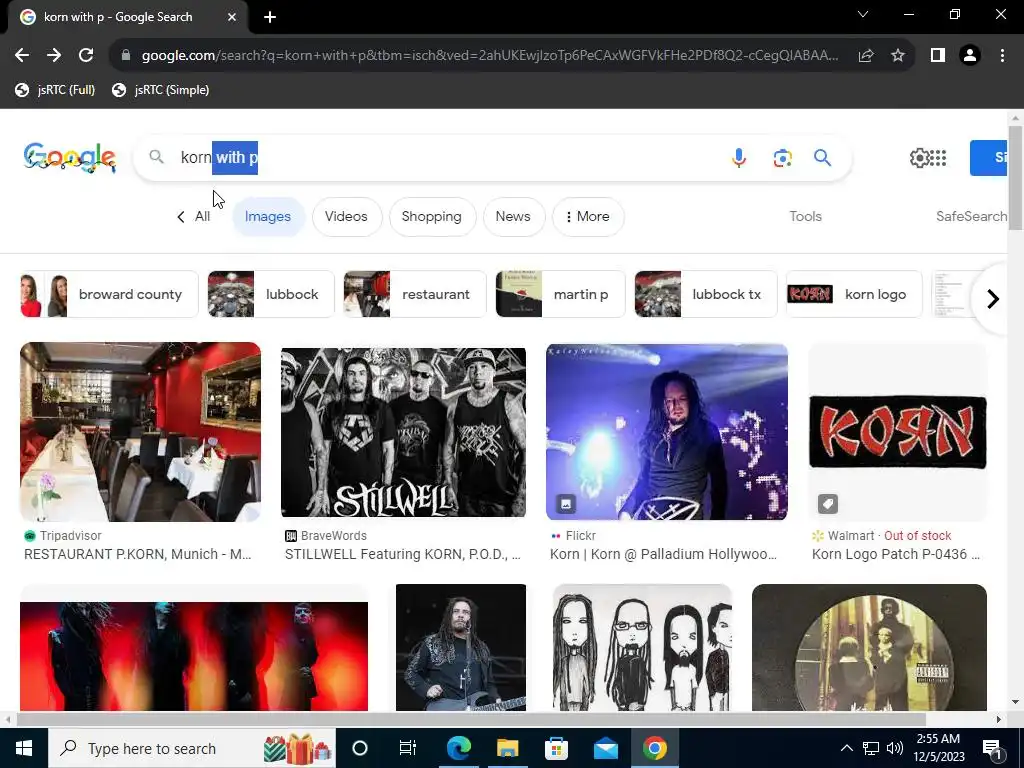Launch Microsoft Edge from taskbar

[458, 748]
